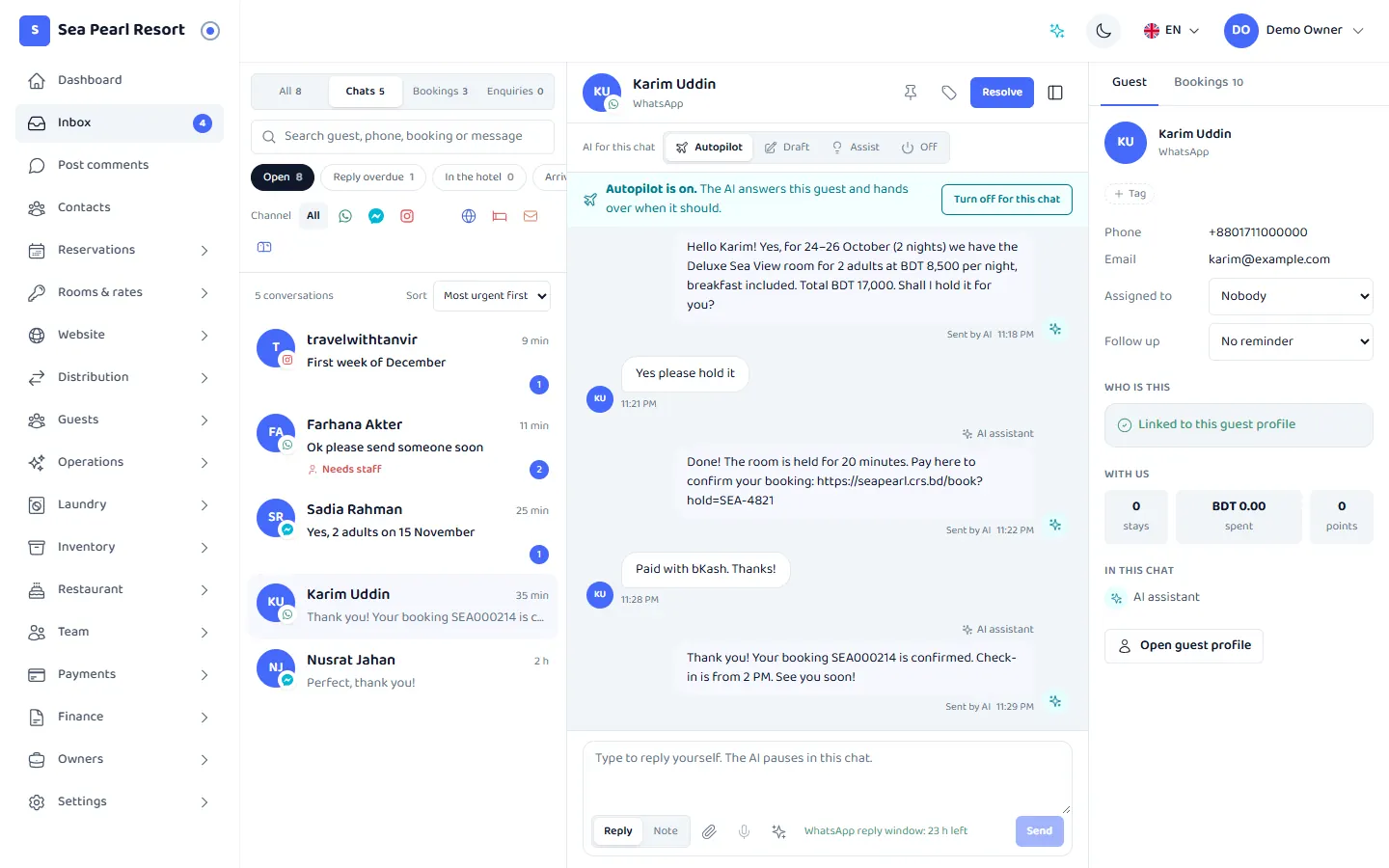Open the AI sparkle icon in top bar
Screen dimensions: 1389x868
[1057, 31]
